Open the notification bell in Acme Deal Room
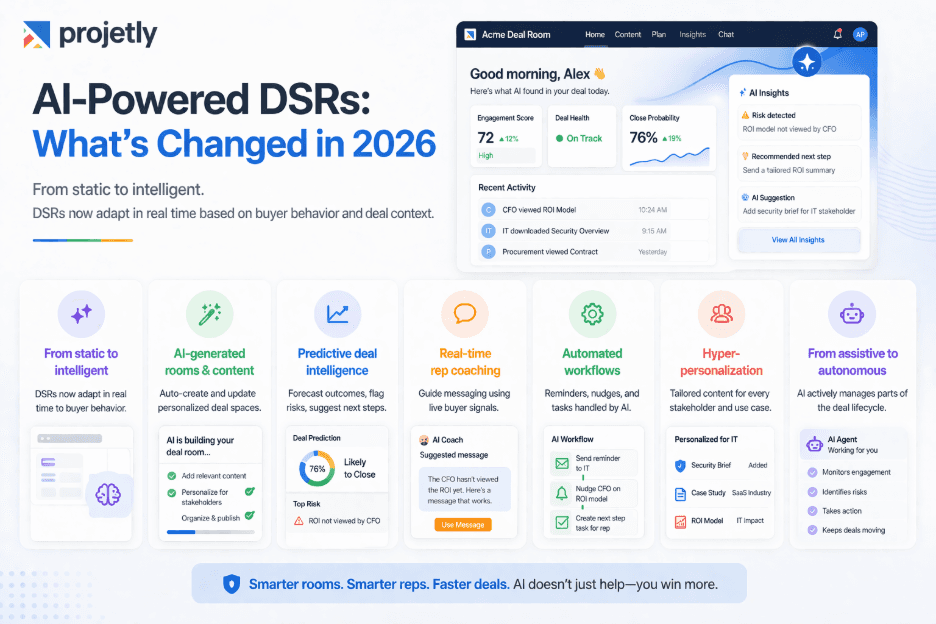Viewport: 936px width, 624px height. click(838, 34)
